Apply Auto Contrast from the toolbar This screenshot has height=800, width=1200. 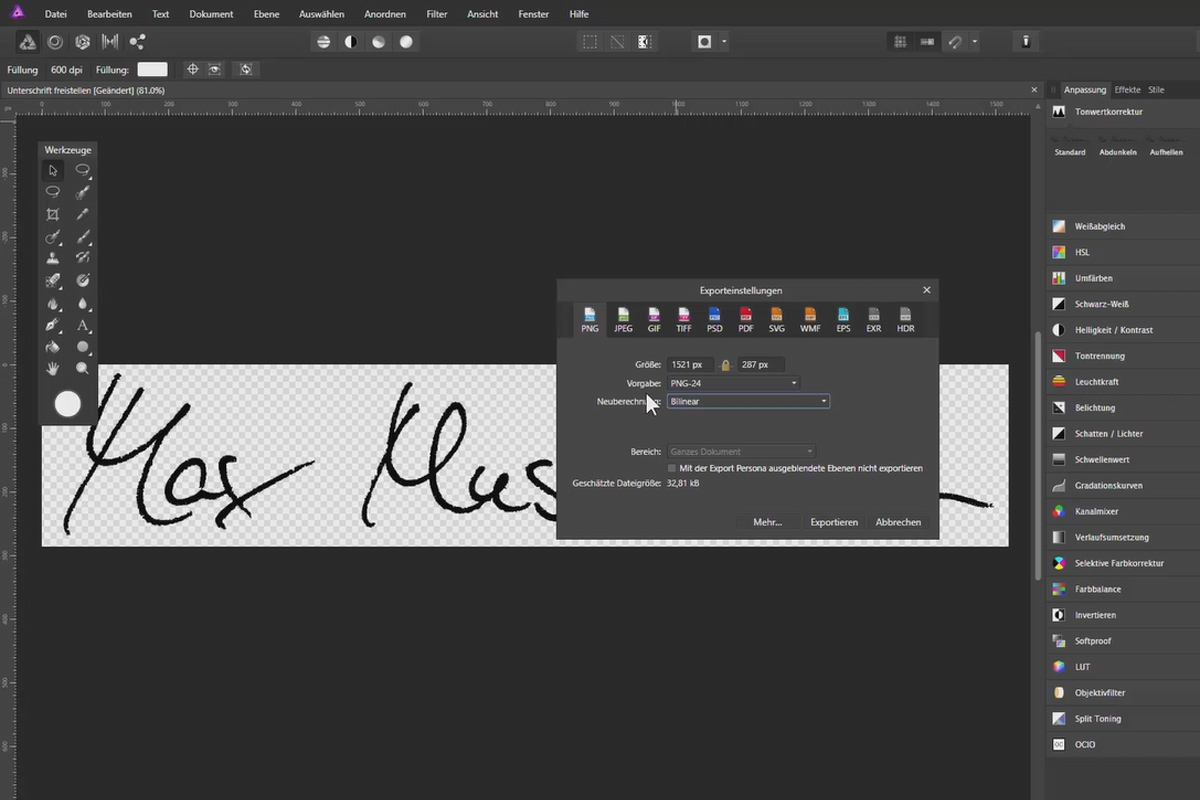click(x=351, y=42)
